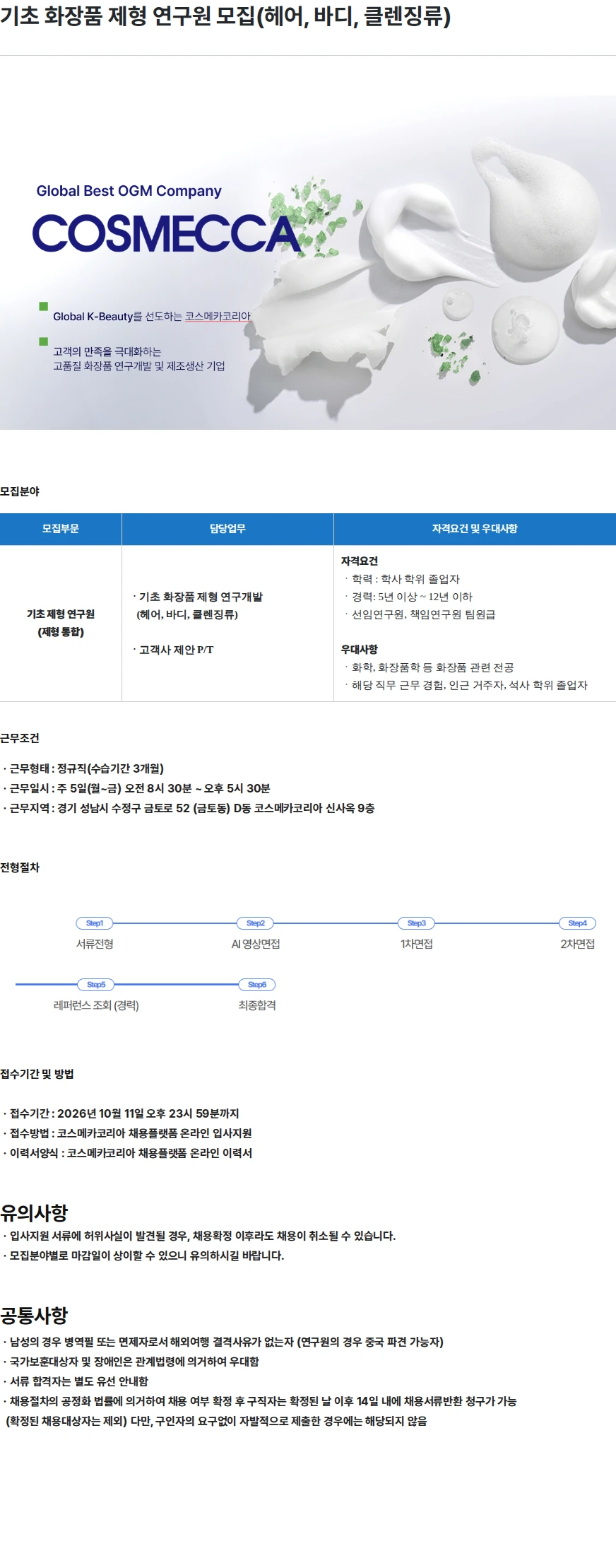This screenshot has height=1568, width=616.
Task: Click the '공통사항' heading
Action: point(34,1316)
